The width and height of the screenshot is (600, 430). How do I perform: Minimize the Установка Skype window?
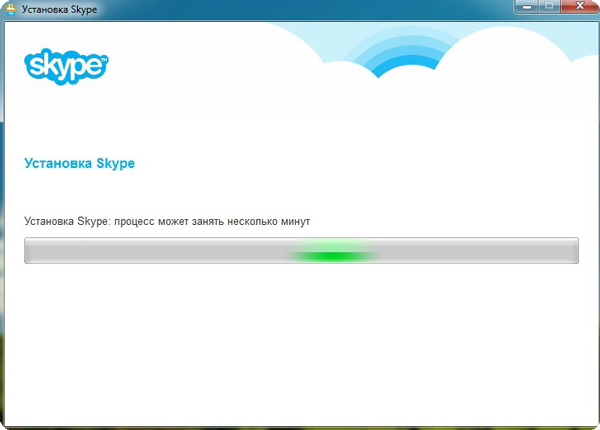(527, 7)
